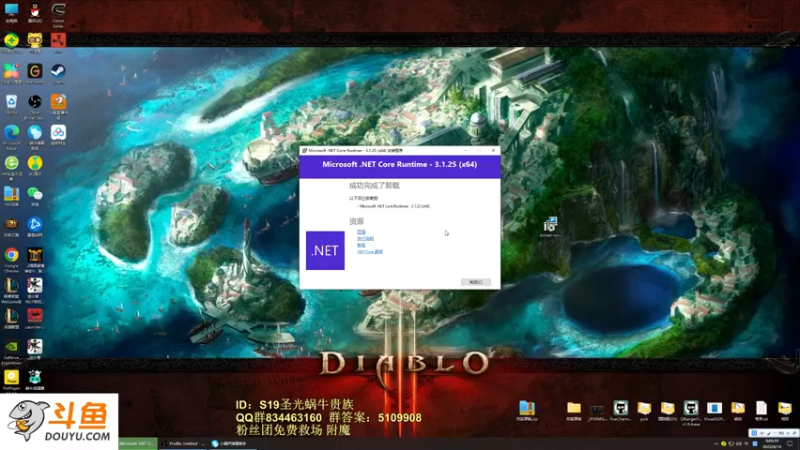The height and width of the screenshot is (450, 800).
Task: Open the pob folder on the desktop
Action: pos(644,411)
